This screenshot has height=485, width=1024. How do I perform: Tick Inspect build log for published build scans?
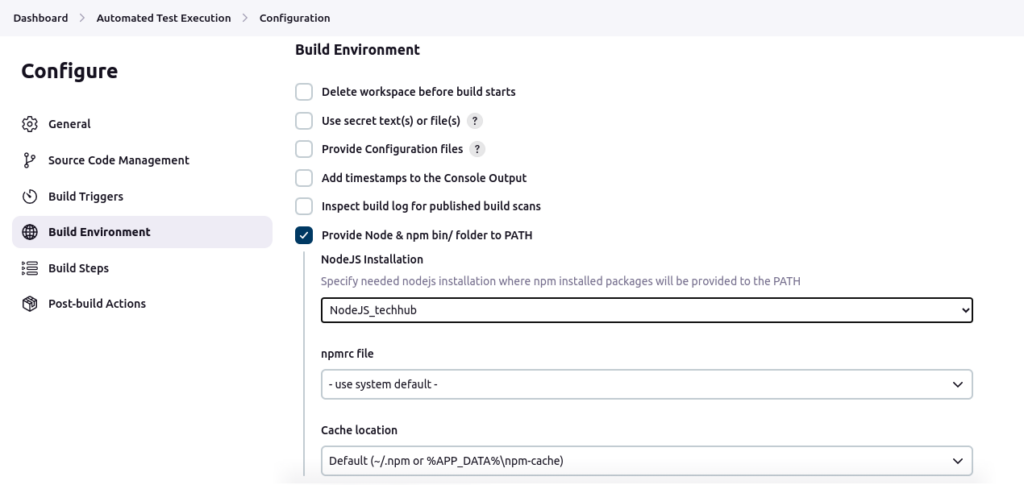point(304,206)
